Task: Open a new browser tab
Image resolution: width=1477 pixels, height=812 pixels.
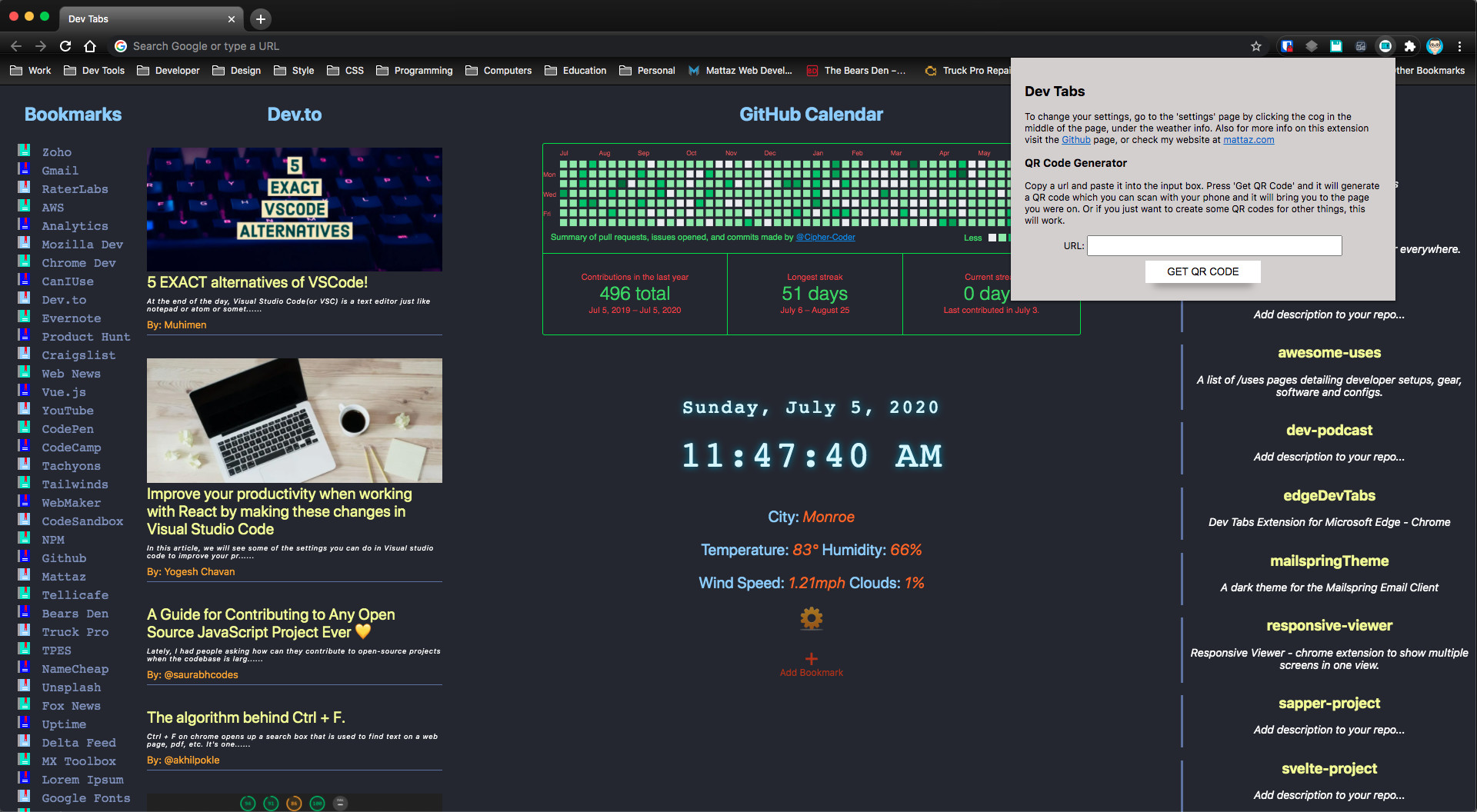Action: click(261, 18)
